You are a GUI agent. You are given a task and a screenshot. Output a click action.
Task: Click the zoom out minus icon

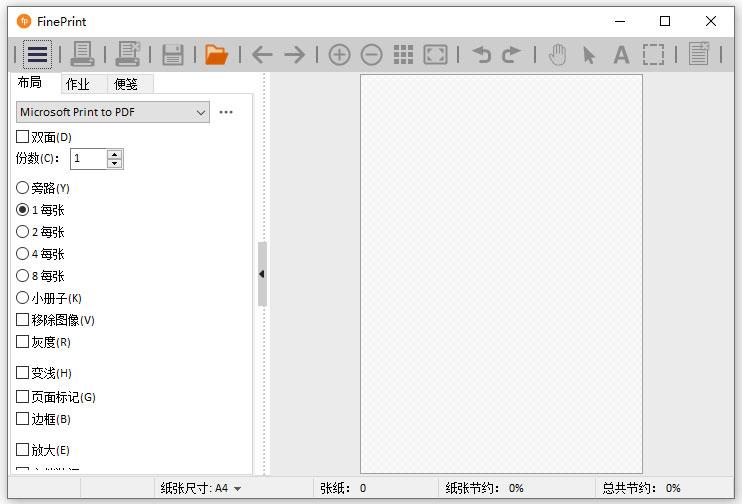[371, 55]
